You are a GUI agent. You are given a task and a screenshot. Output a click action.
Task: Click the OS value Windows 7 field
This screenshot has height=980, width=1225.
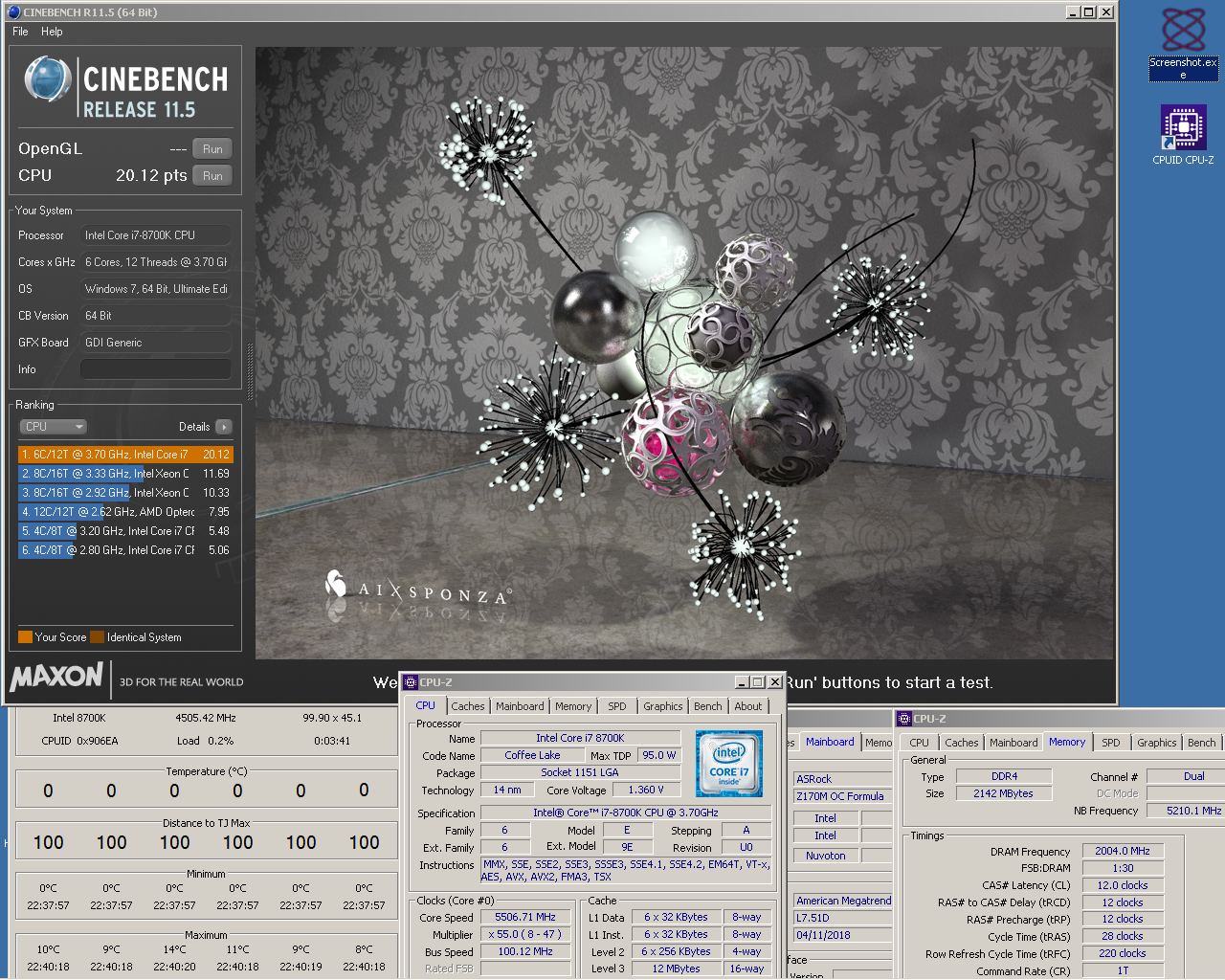[x=156, y=289]
